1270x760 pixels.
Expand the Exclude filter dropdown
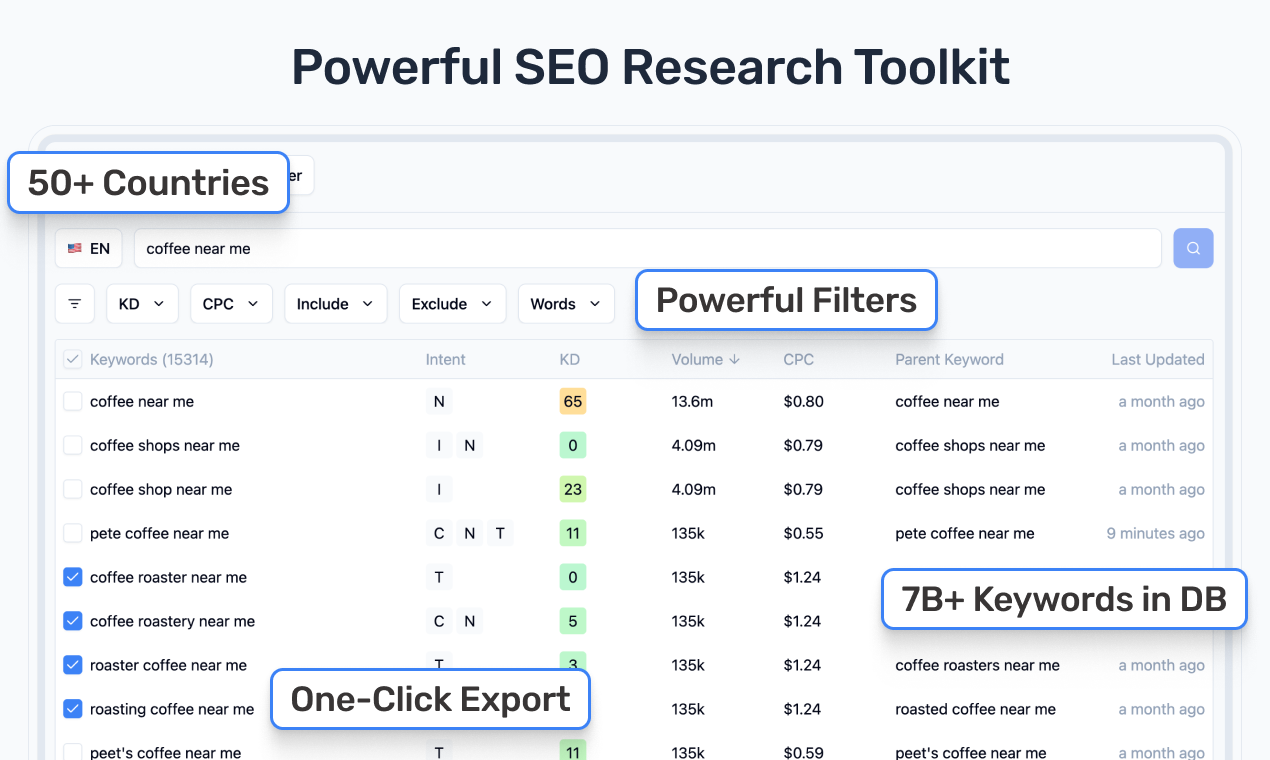[452, 304]
